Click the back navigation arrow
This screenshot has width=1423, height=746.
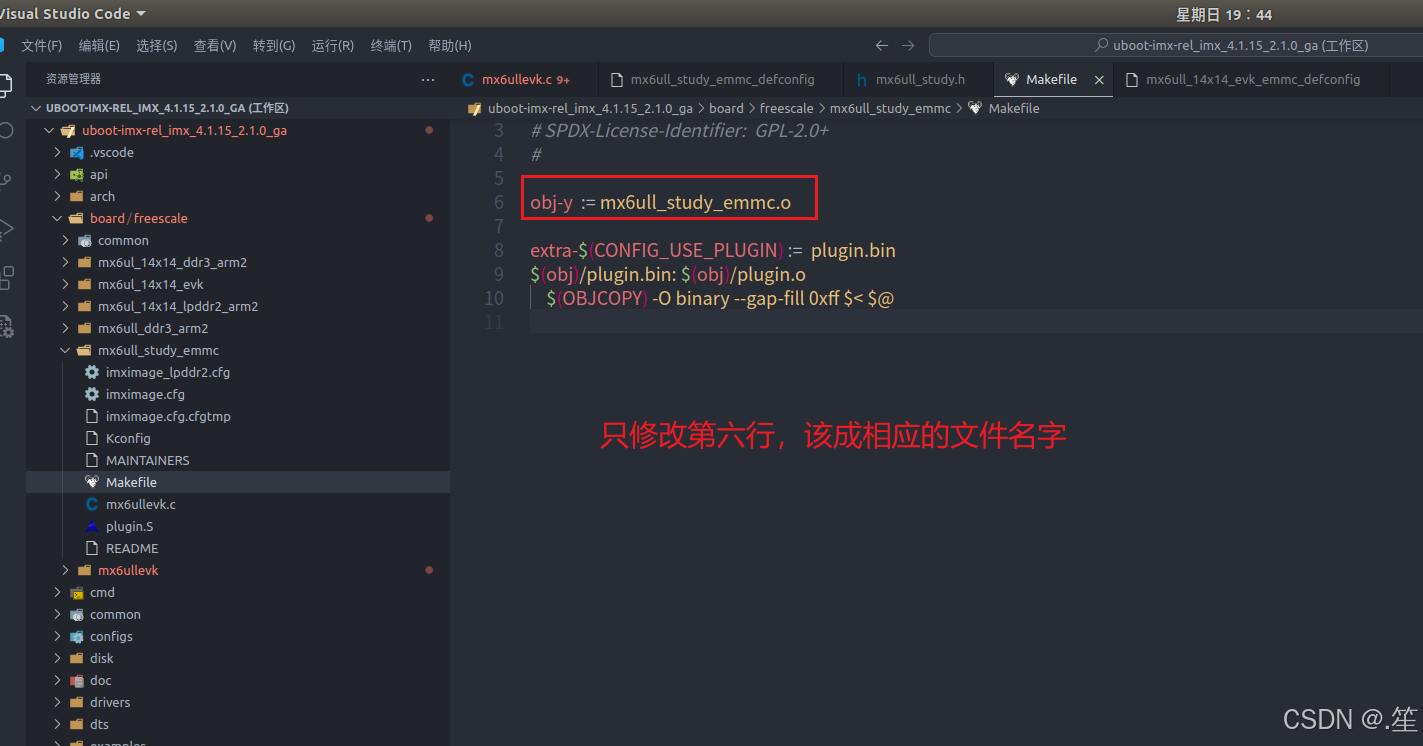pos(881,44)
